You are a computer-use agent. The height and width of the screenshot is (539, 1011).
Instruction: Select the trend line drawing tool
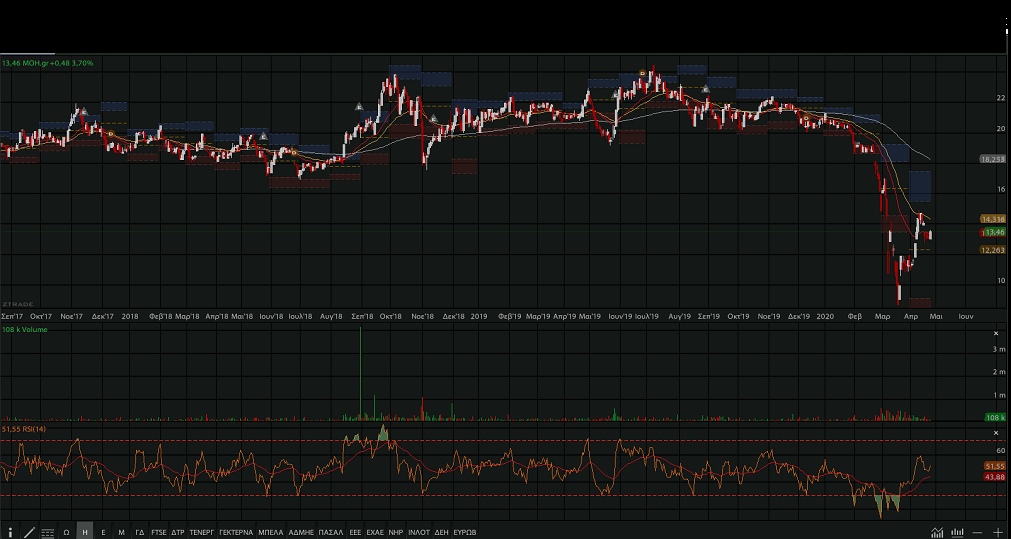click(x=29, y=532)
